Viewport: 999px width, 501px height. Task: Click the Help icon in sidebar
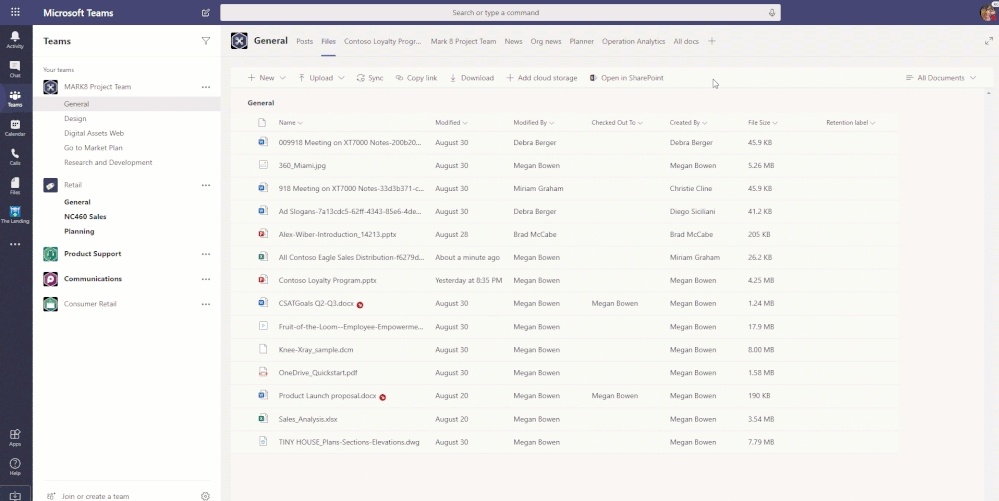[15, 466]
